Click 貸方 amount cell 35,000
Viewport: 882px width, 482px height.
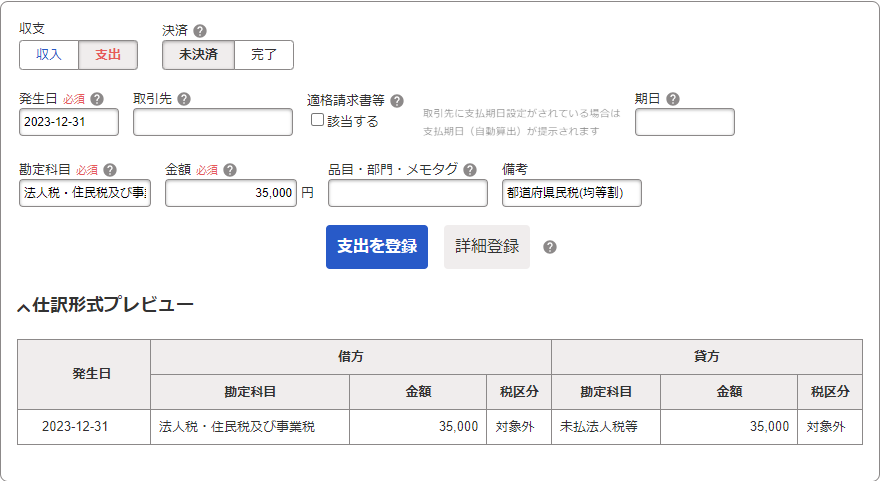pyautogui.click(x=729, y=427)
